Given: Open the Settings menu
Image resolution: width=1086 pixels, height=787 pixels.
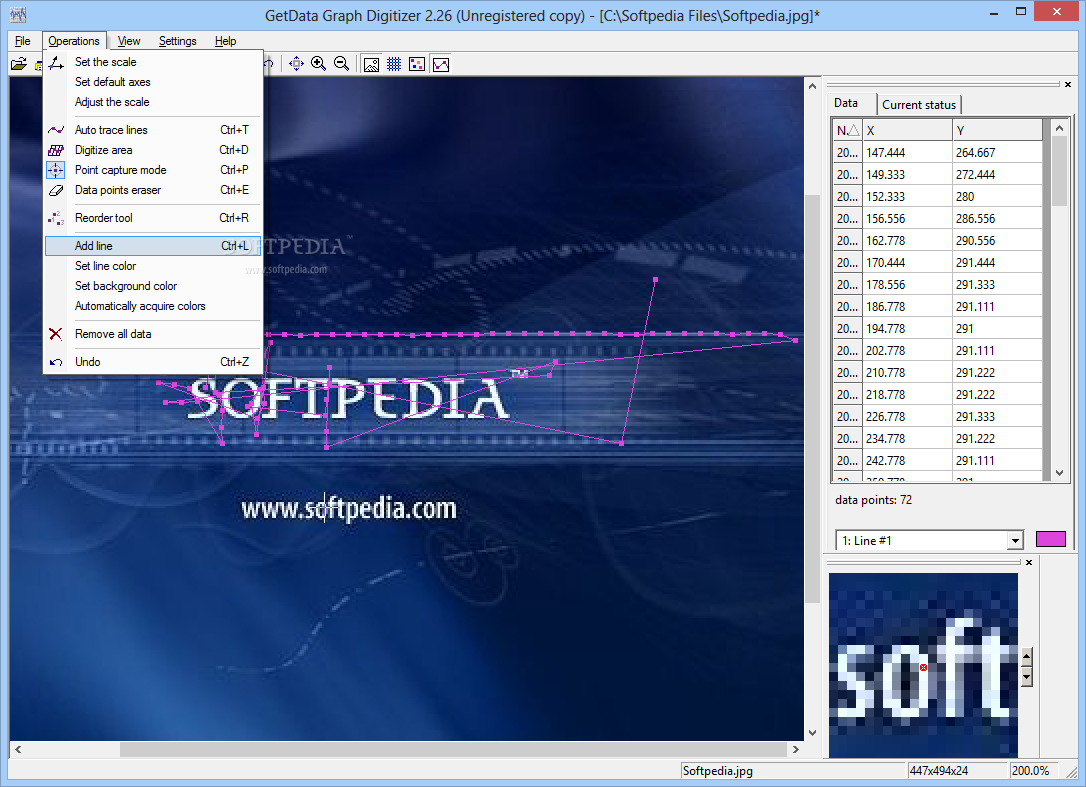Looking at the screenshot, I should [x=177, y=41].
